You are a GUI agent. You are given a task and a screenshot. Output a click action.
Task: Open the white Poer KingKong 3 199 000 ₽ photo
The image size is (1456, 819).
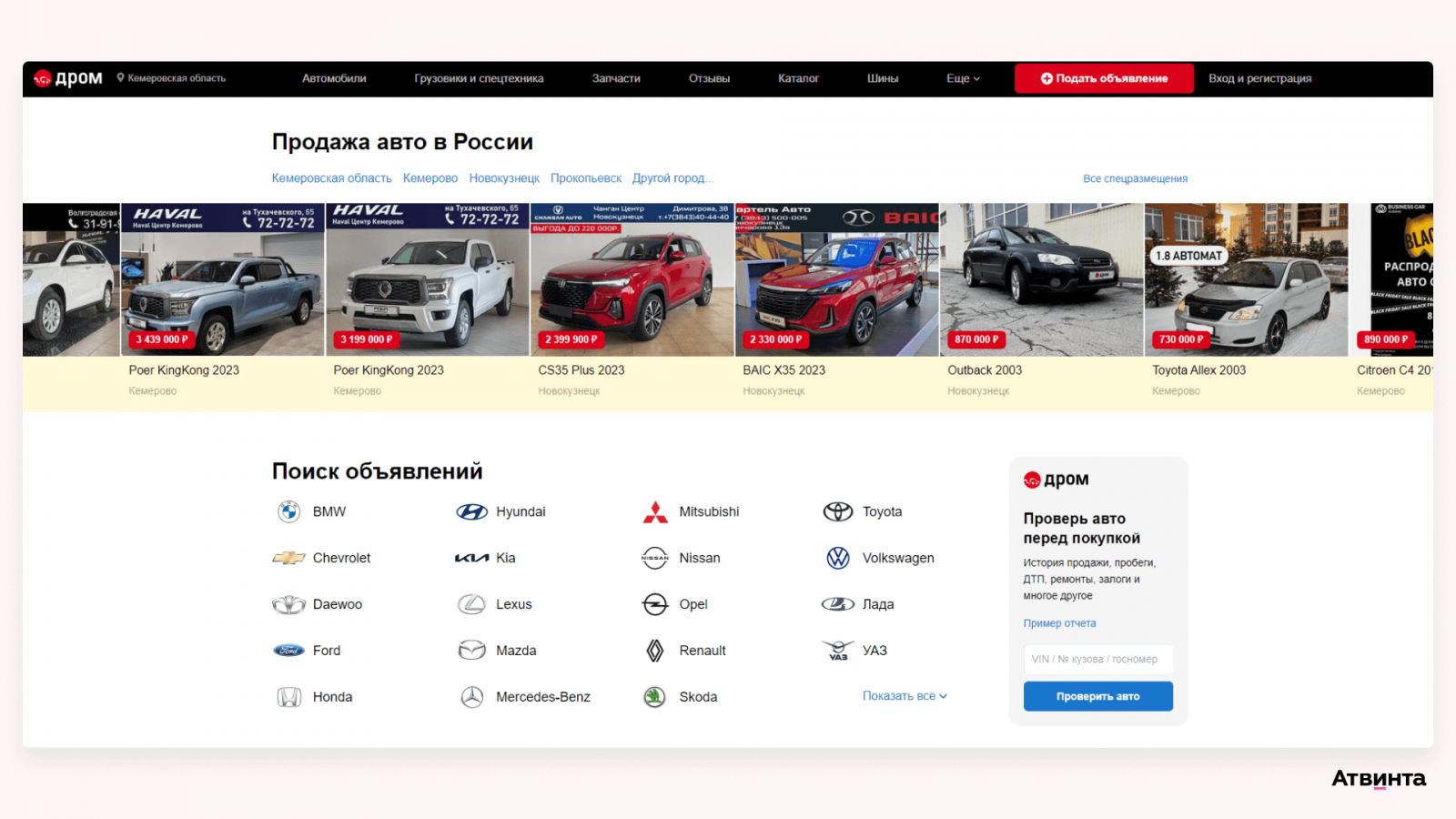click(428, 279)
